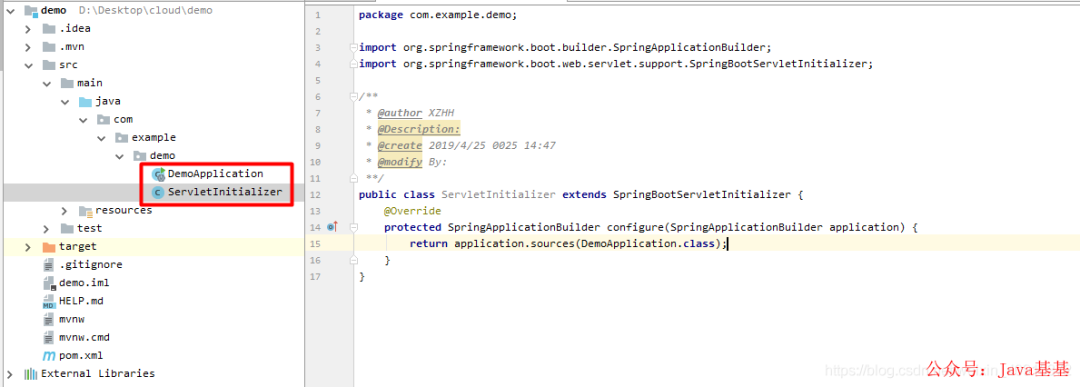This screenshot has height=387, width=1080.
Task: Expand External Libraries arrow
Action: (10, 374)
